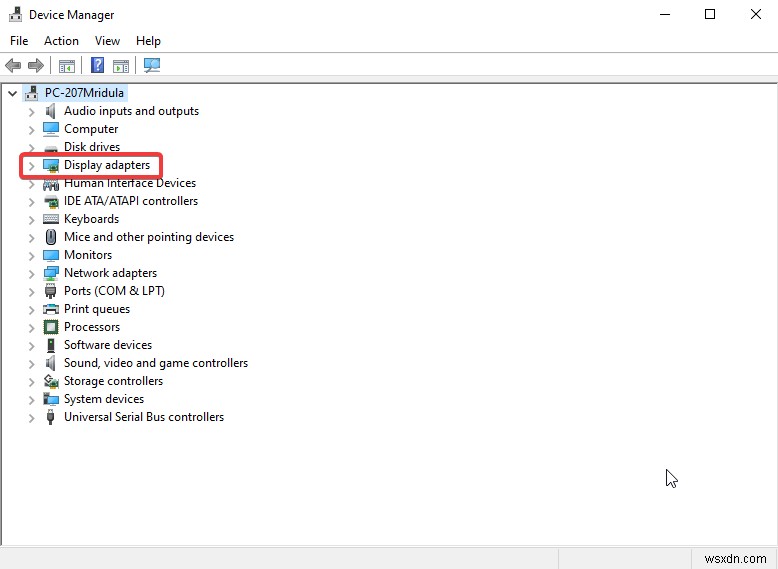Expand the Computer category
778x569 pixels.
31,130
